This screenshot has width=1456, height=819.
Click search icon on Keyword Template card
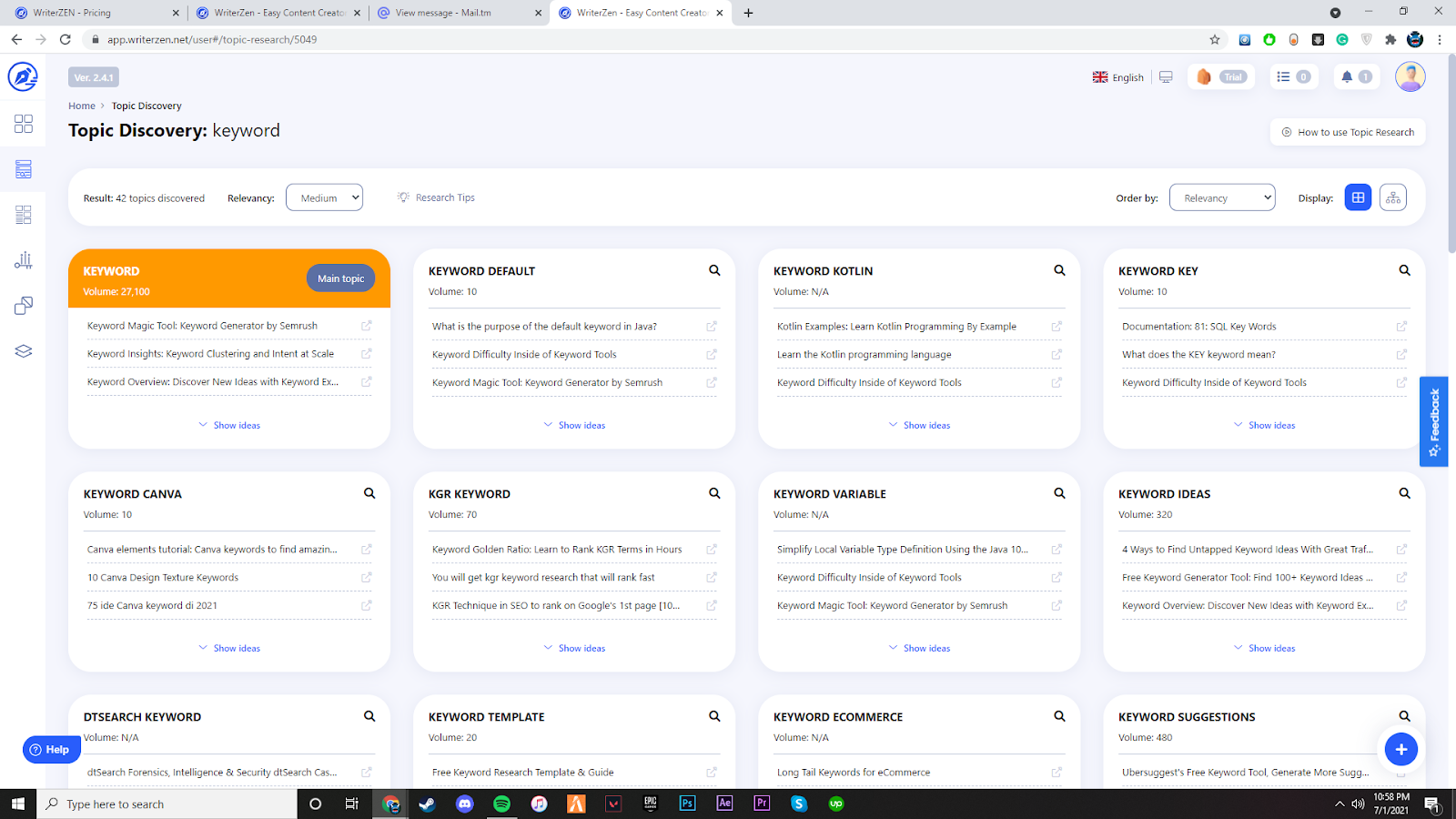point(714,716)
